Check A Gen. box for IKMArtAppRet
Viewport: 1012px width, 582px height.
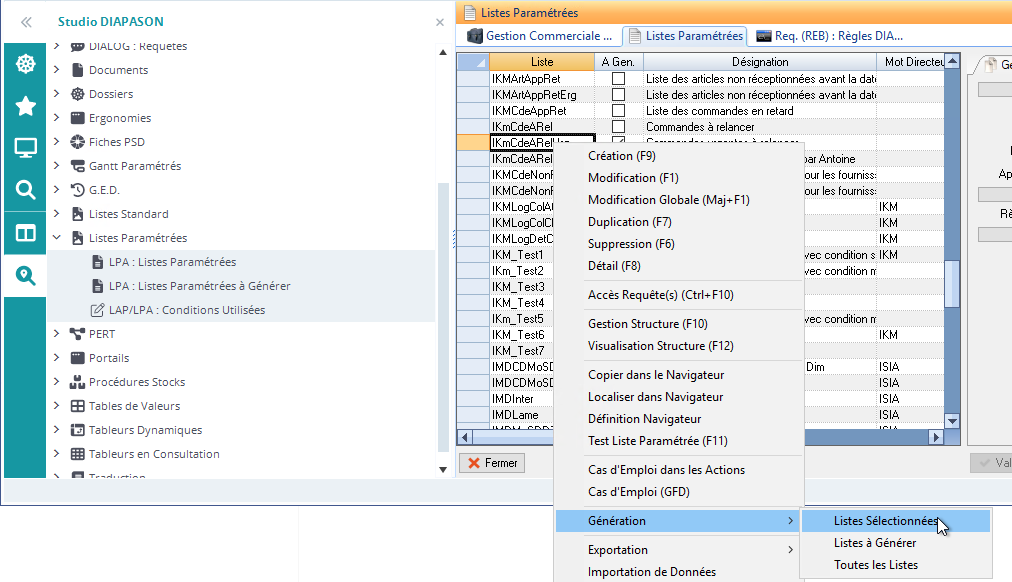(618, 78)
